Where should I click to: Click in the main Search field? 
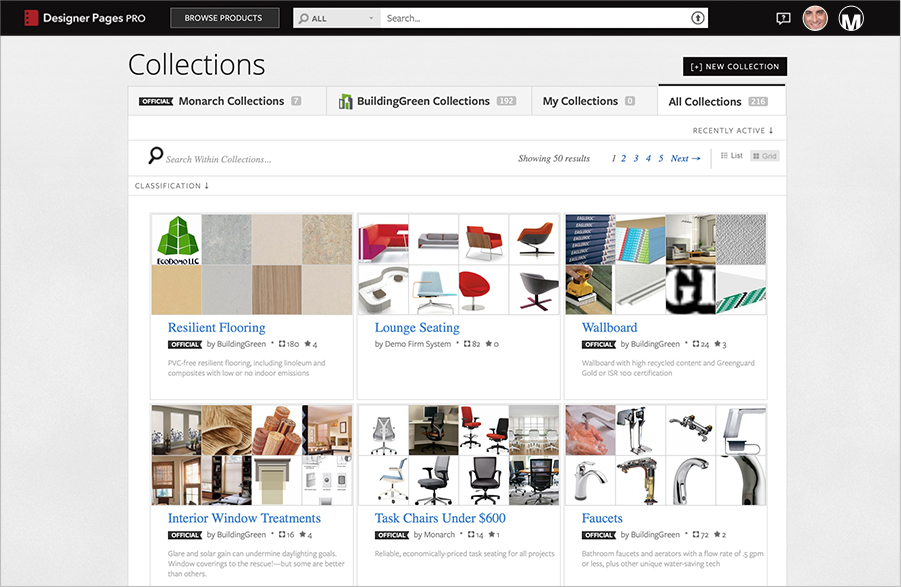pyautogui.click(x=534, y=18)
